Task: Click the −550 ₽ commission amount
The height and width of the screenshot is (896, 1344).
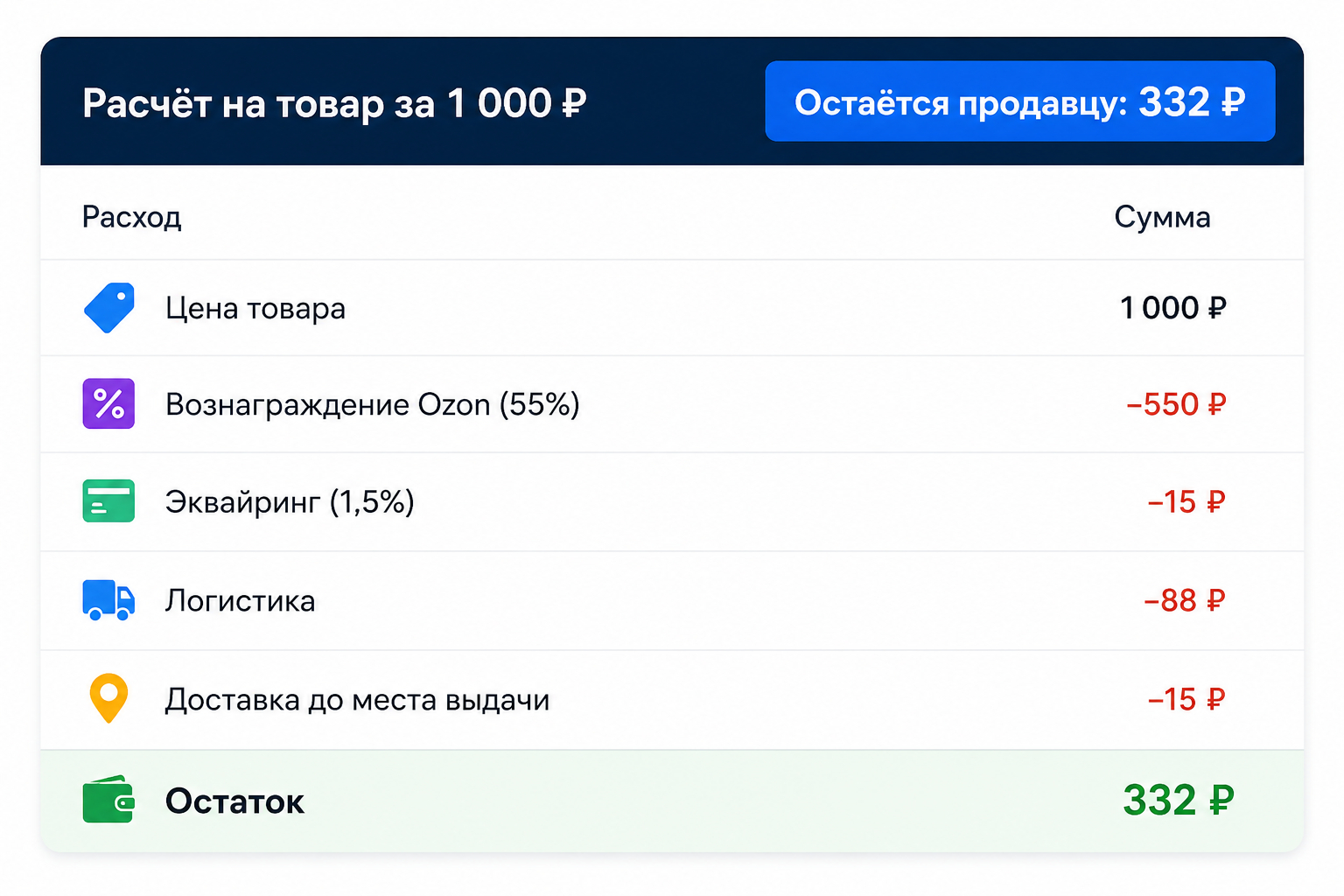Action: point(1176,404)
